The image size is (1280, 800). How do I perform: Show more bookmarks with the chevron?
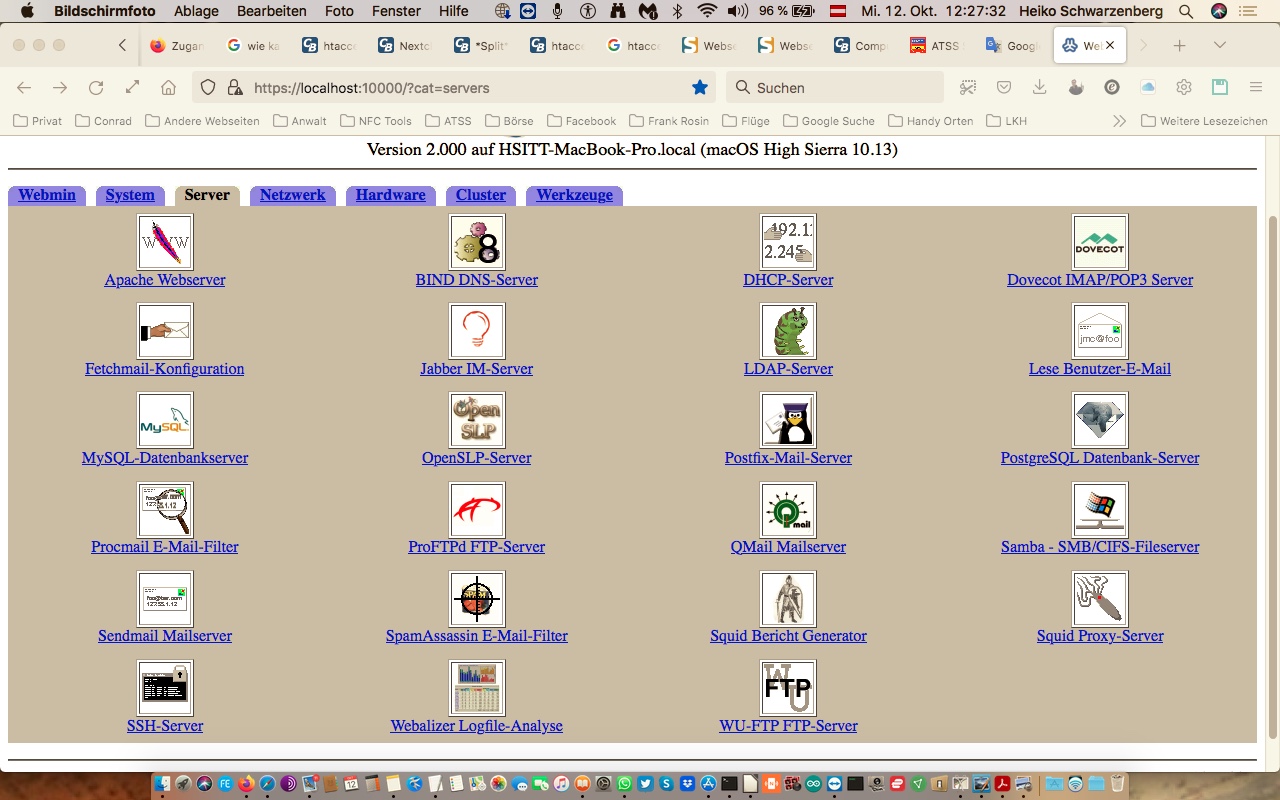tap(1119, 121)
